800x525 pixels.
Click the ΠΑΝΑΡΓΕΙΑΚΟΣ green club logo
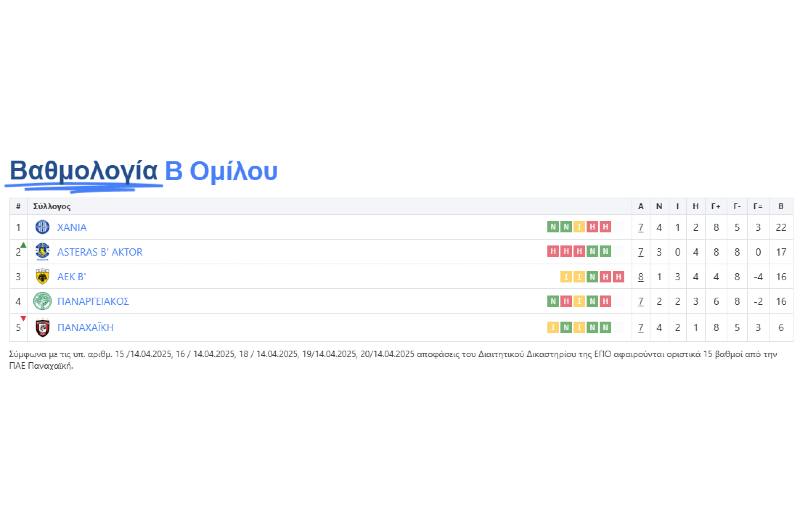coord(42,301)
